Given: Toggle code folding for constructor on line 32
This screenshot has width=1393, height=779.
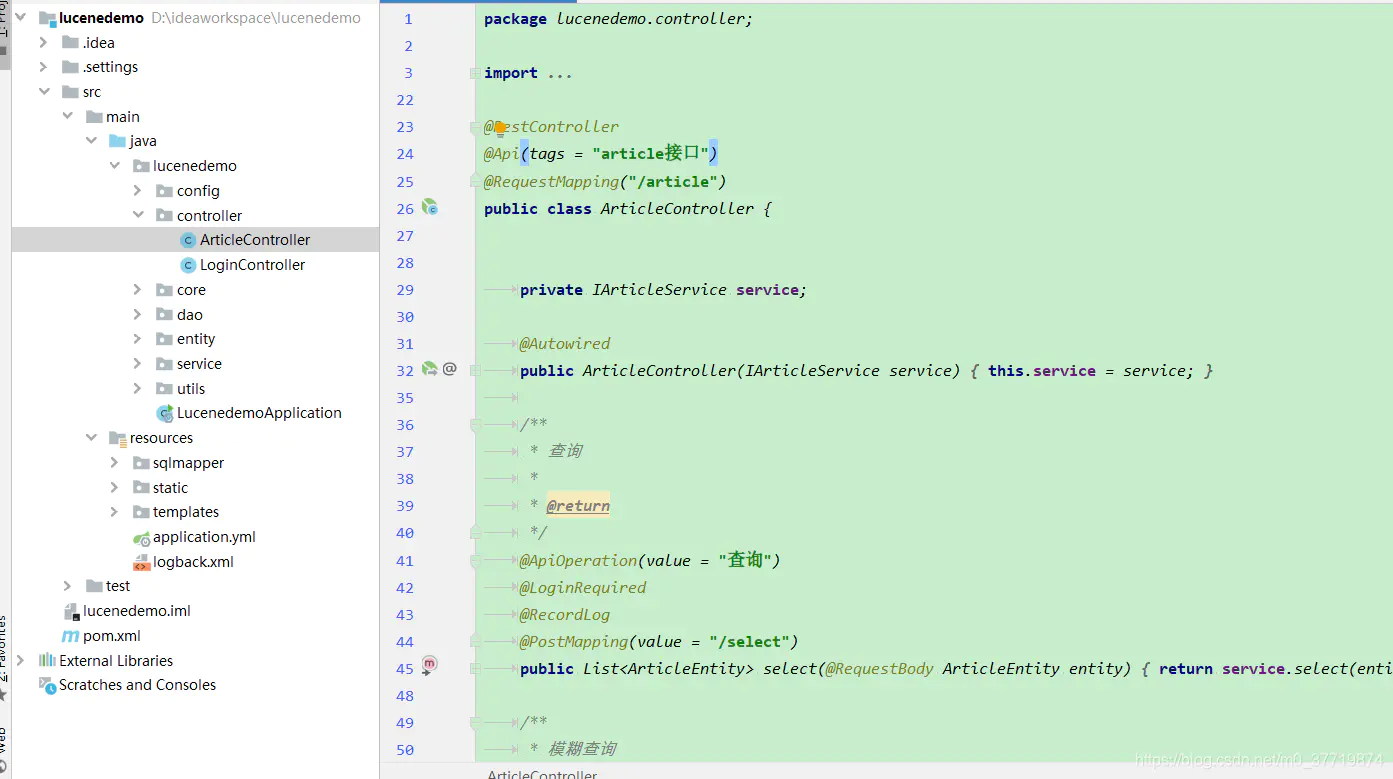Looking at the screenshot, I should pos(475,371).
